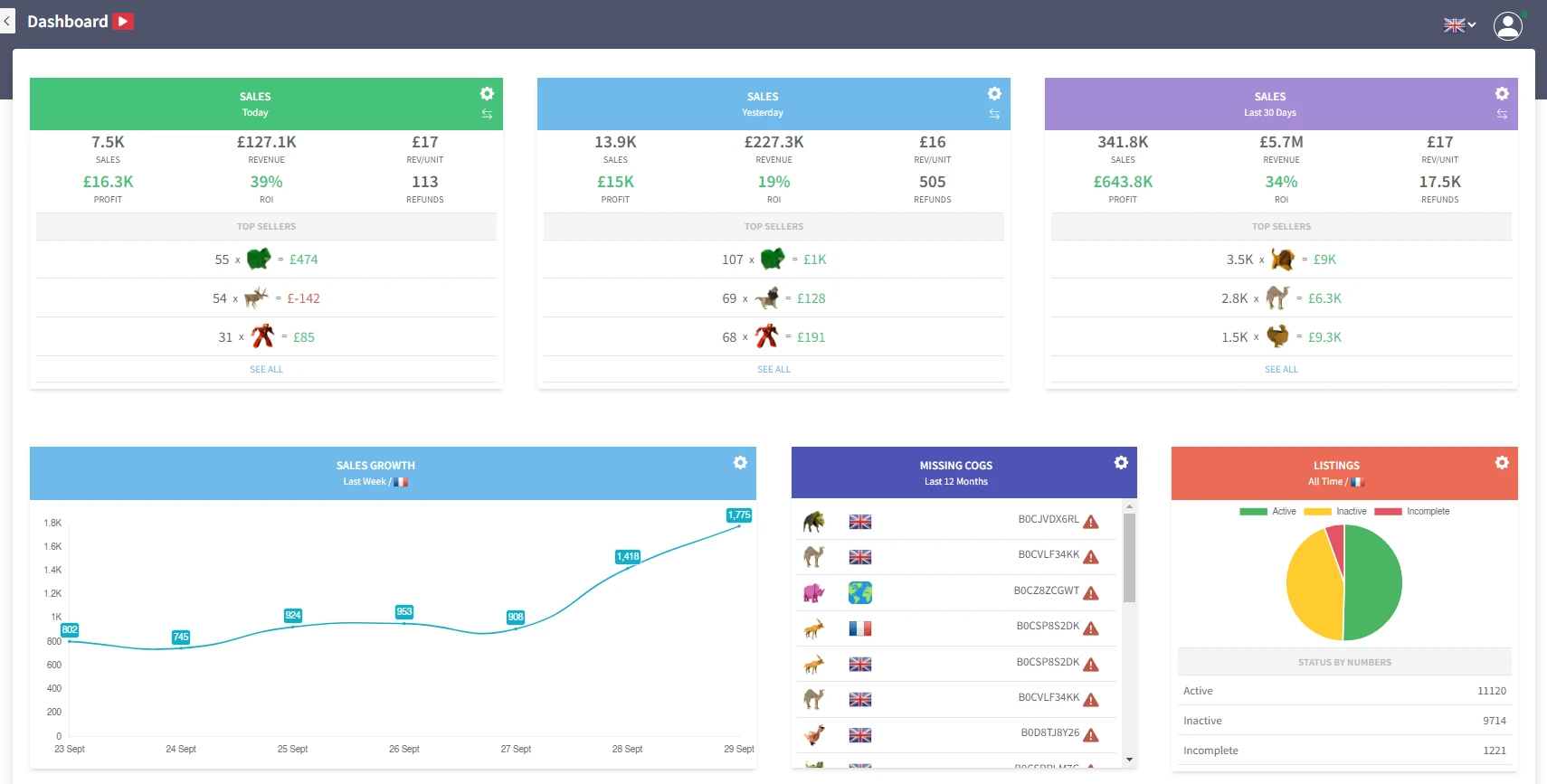The width and height of the screenshot is (1547, 784).
Task: Click the 1,418 data point on Sales Growth
Action: coord(628,567)
